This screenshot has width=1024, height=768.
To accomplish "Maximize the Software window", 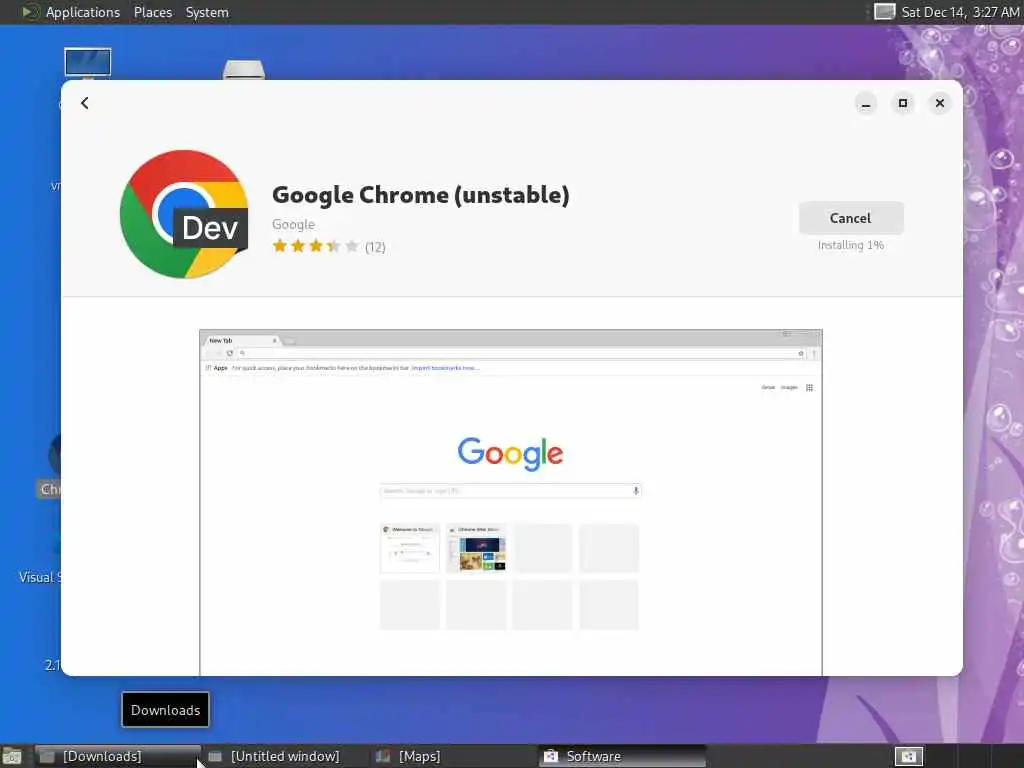I will point(903,103).
